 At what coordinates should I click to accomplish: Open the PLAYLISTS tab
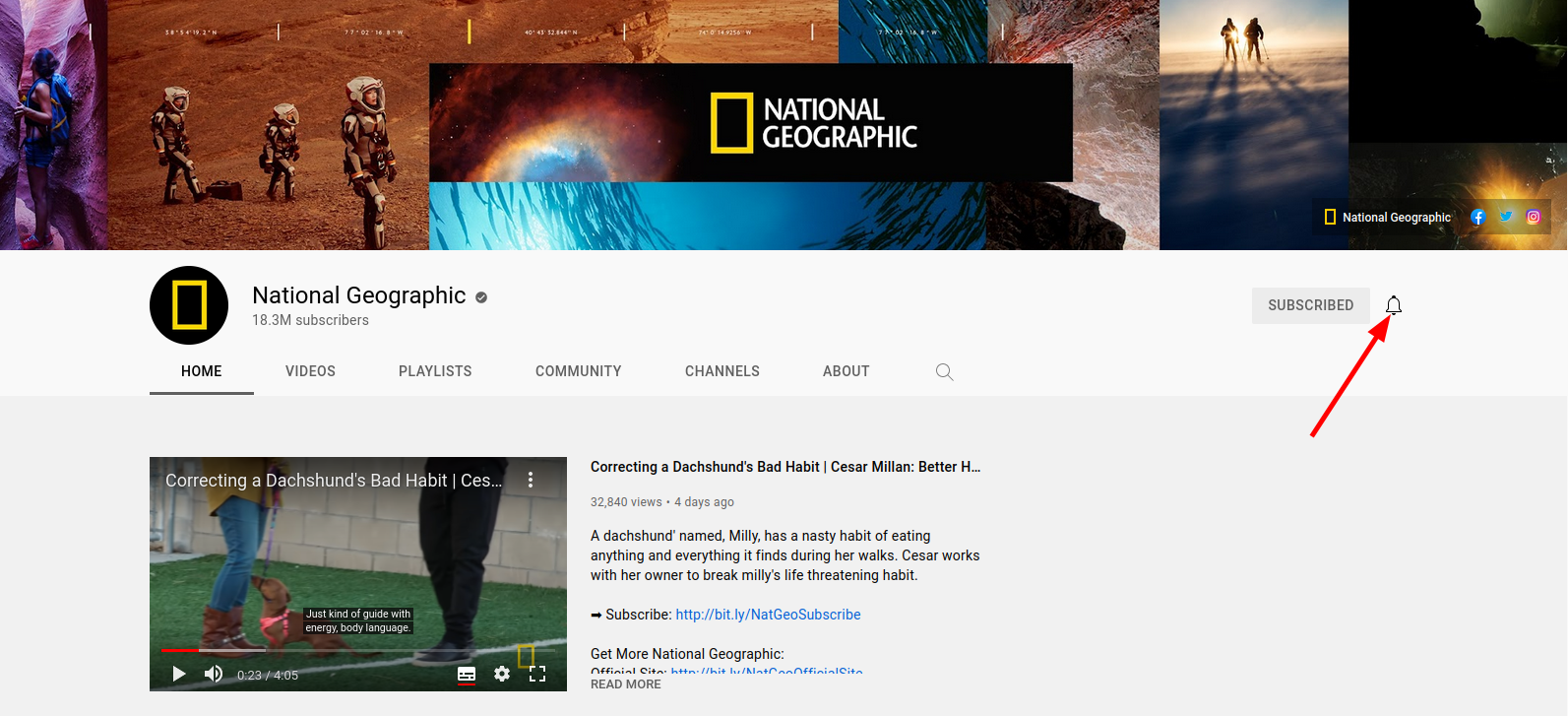click(435, 371)
